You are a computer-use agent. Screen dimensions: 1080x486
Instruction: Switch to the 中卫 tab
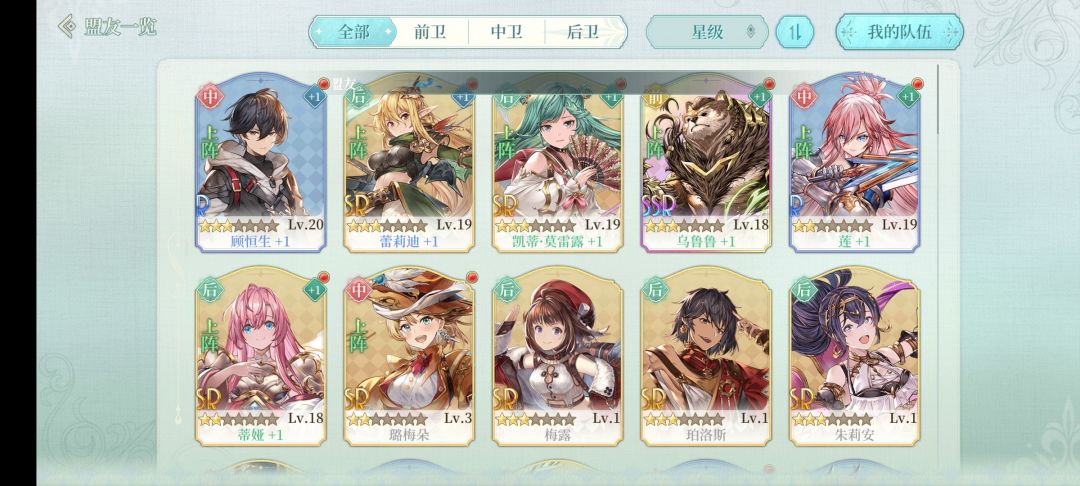pyautogui.click(x=506, y=32)
